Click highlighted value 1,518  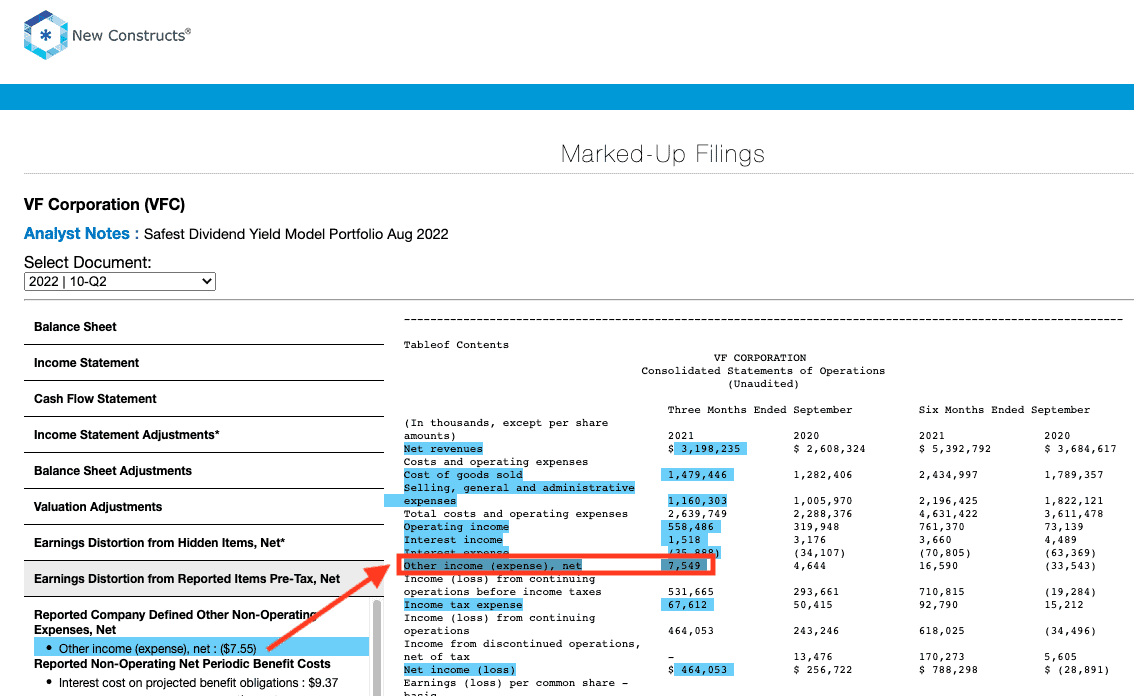pyautogui.click(x=684, y=540)
